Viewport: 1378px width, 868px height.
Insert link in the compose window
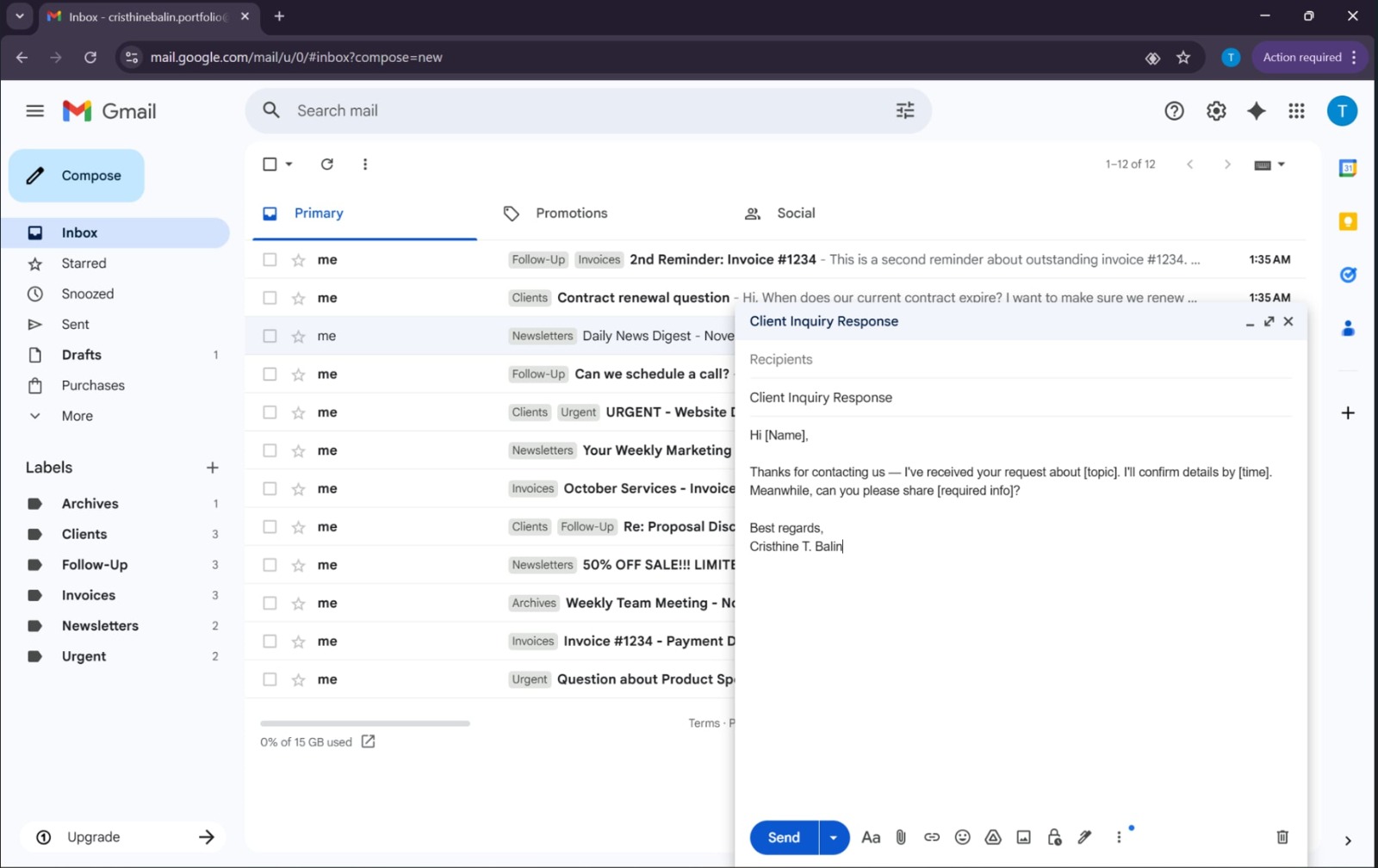[932, 837]
